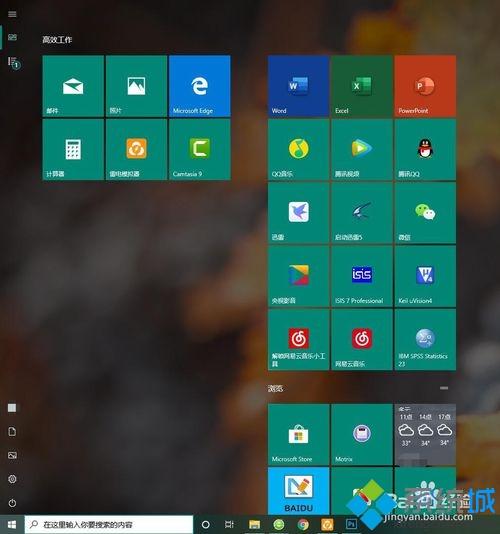This screenshot has width=500, height=534.
Task: Click the Windows Start button
Action: pyautogui.click(x=12, y=524)
